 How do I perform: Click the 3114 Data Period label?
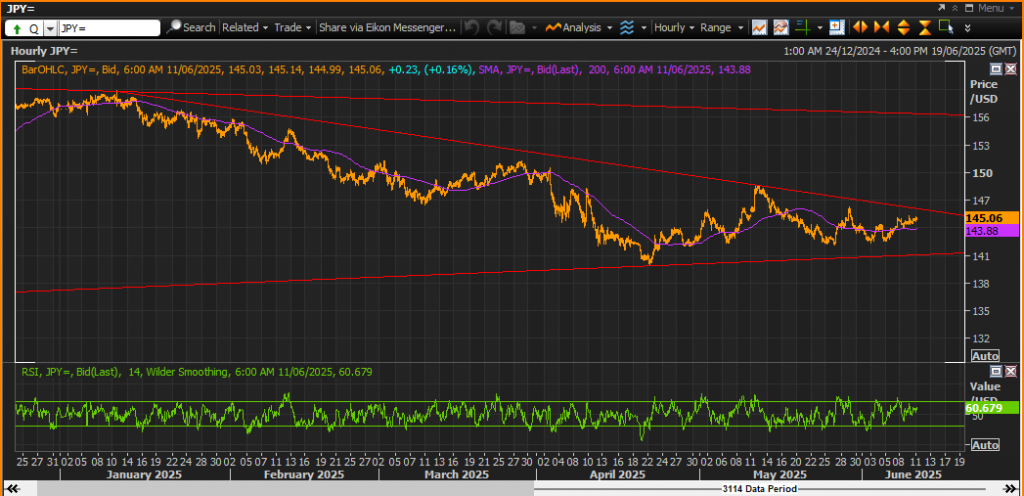click(760, 489)
